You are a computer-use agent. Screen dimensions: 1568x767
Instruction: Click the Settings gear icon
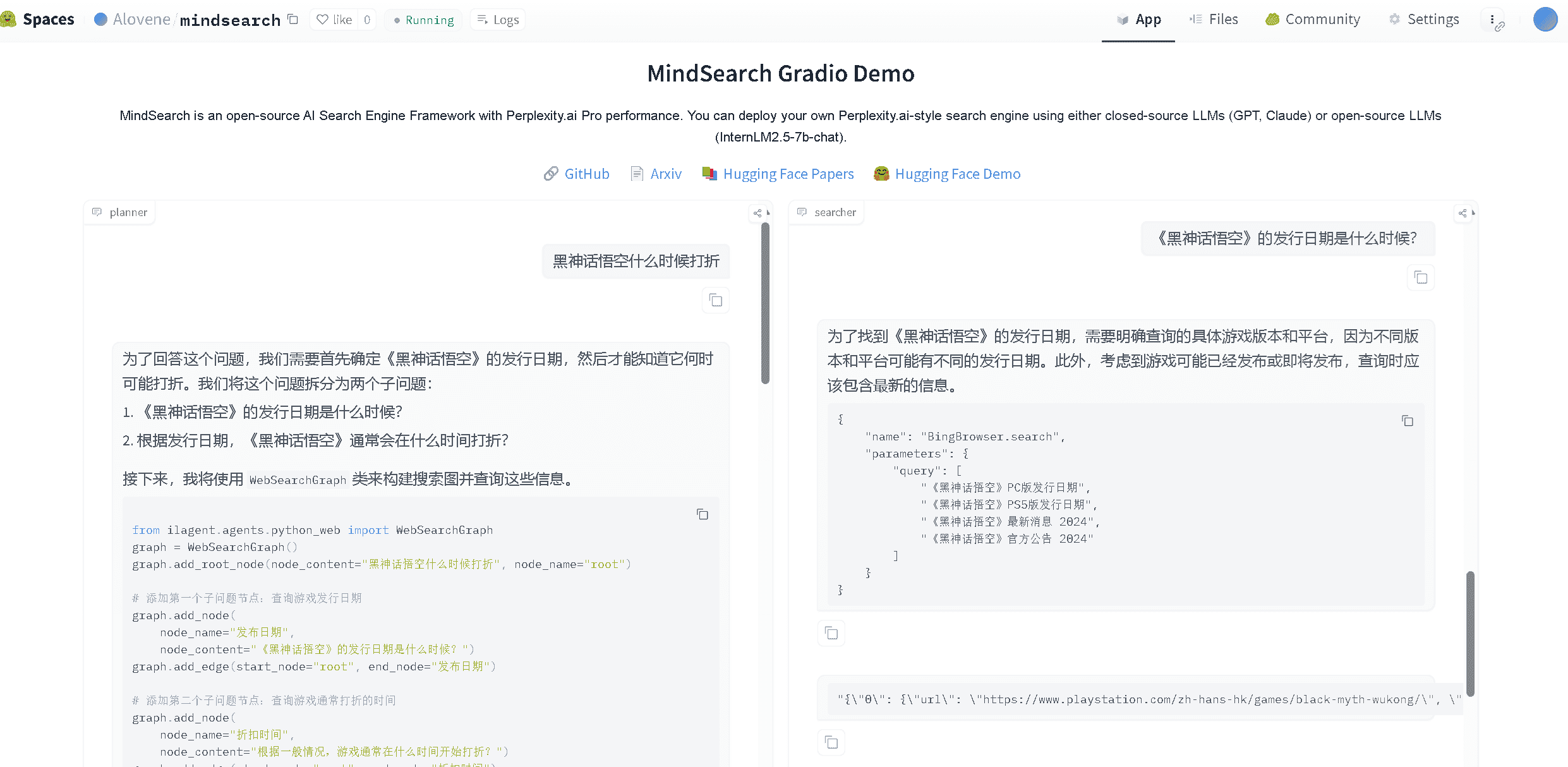point(1394,20)
